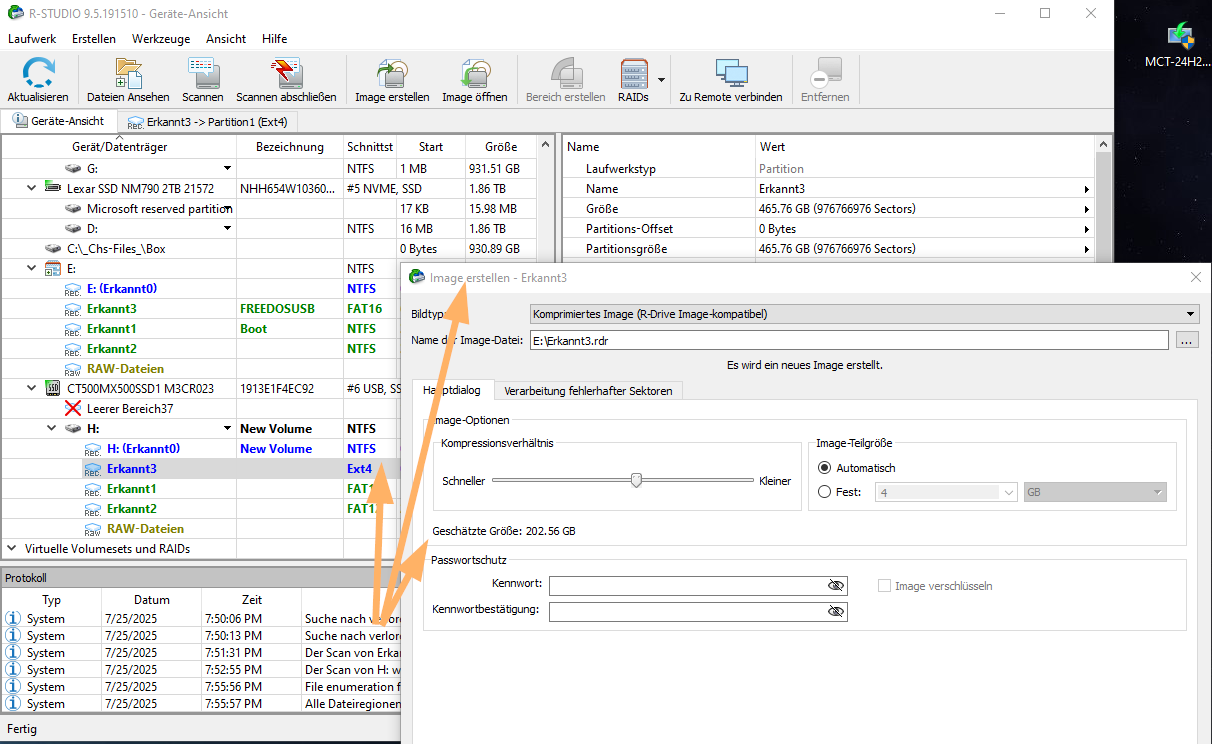Close the Image erstellen dialog
This screenshot has width=1212, height=744.
click(x=1196, y=277)
